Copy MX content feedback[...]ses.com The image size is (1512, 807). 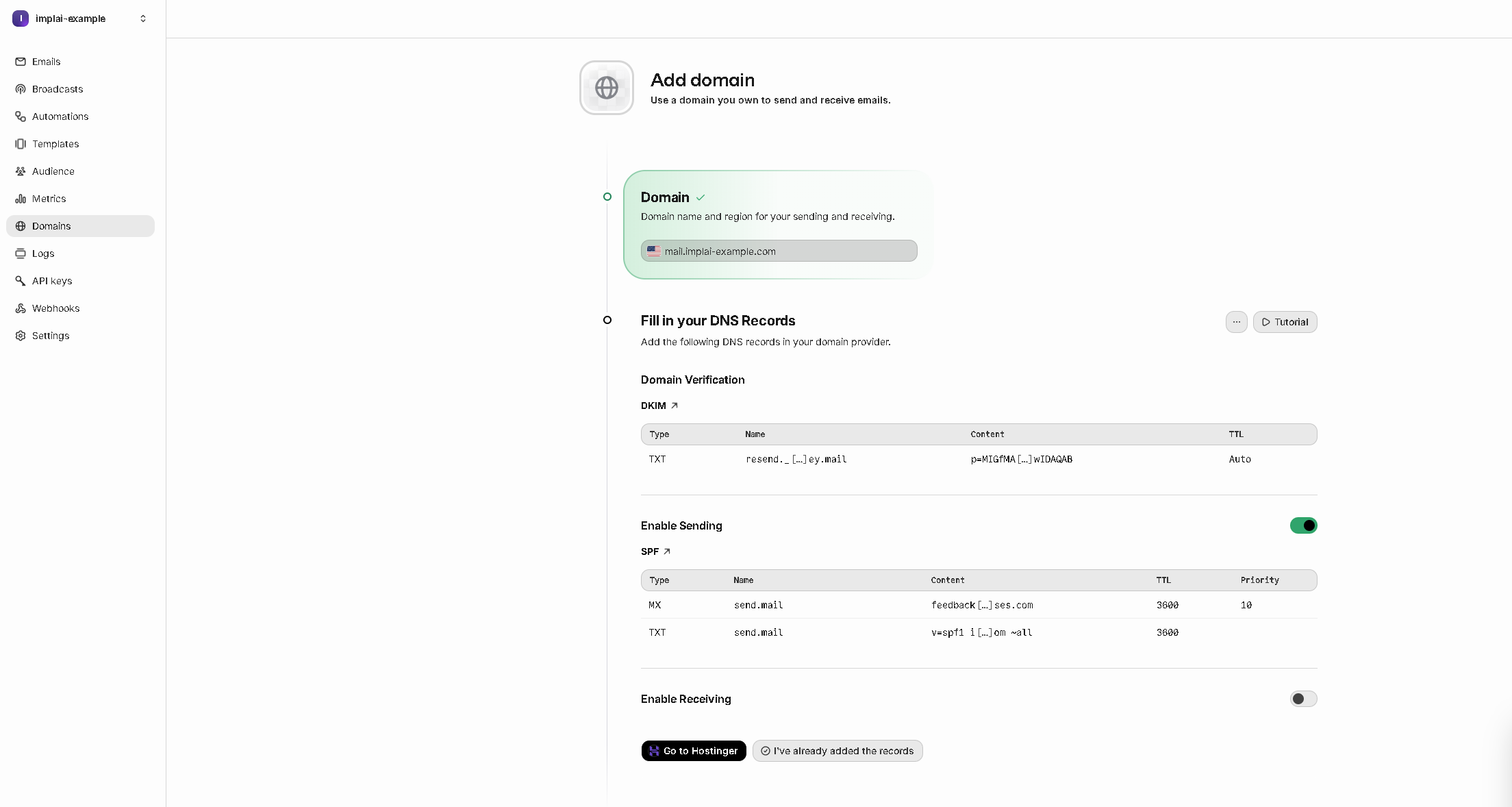pyautogui.click(x=982, y=605)
